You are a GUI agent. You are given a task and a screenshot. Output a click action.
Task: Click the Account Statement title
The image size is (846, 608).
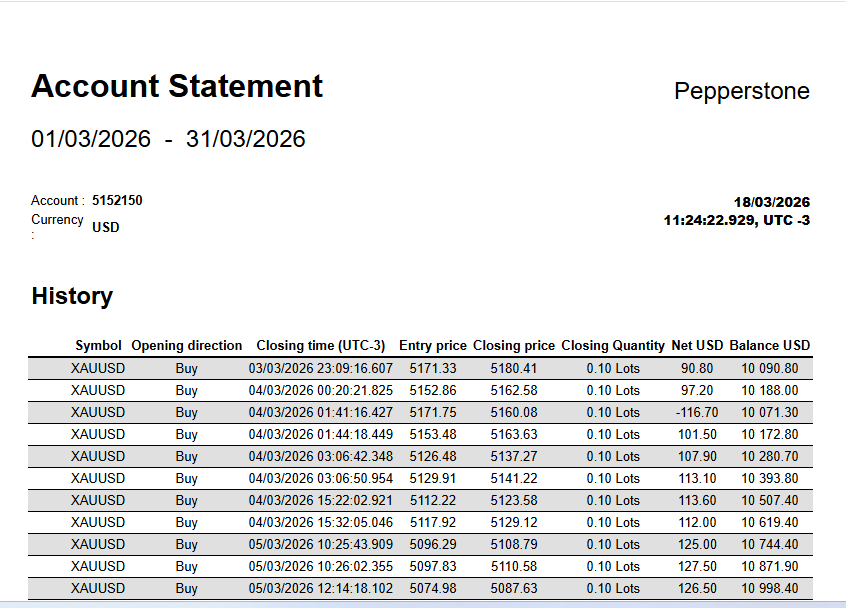(177, 87)
